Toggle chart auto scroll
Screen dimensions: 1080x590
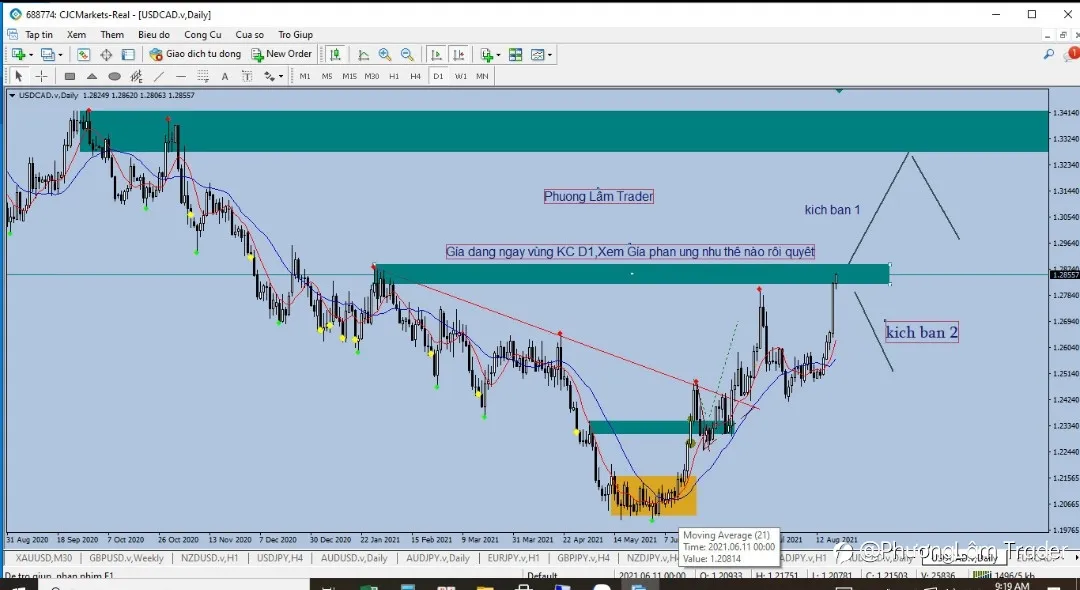point(436,54)
